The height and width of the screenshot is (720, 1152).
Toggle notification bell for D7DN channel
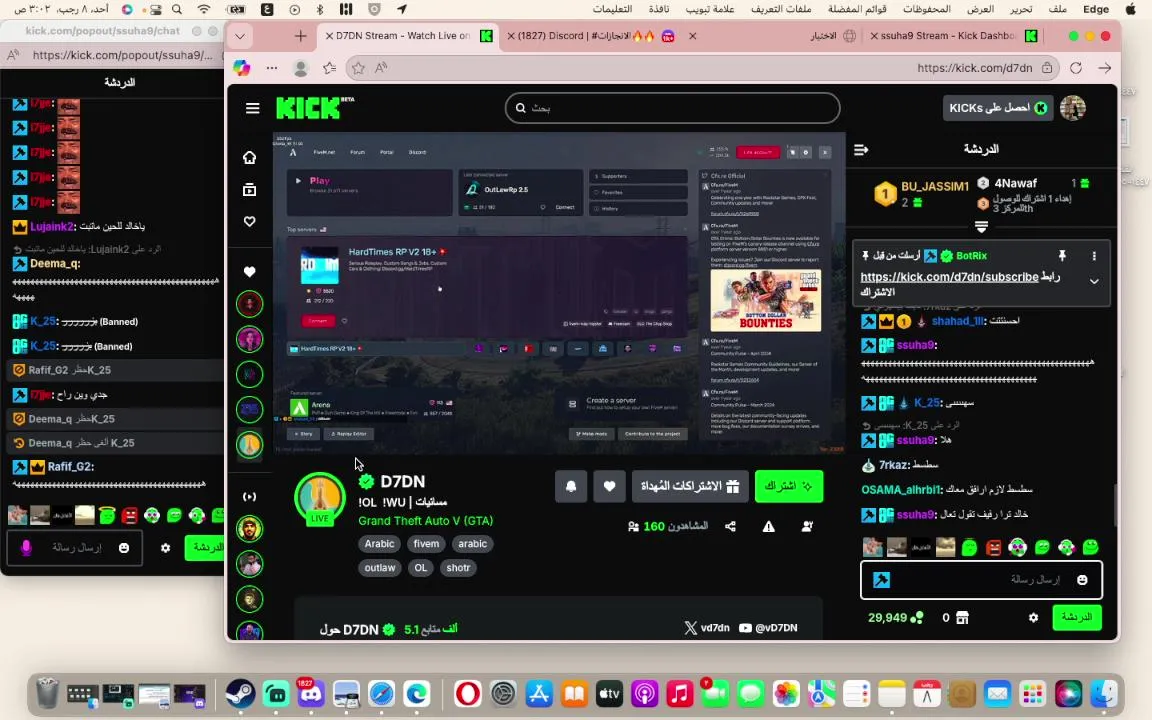pos(571,486)
